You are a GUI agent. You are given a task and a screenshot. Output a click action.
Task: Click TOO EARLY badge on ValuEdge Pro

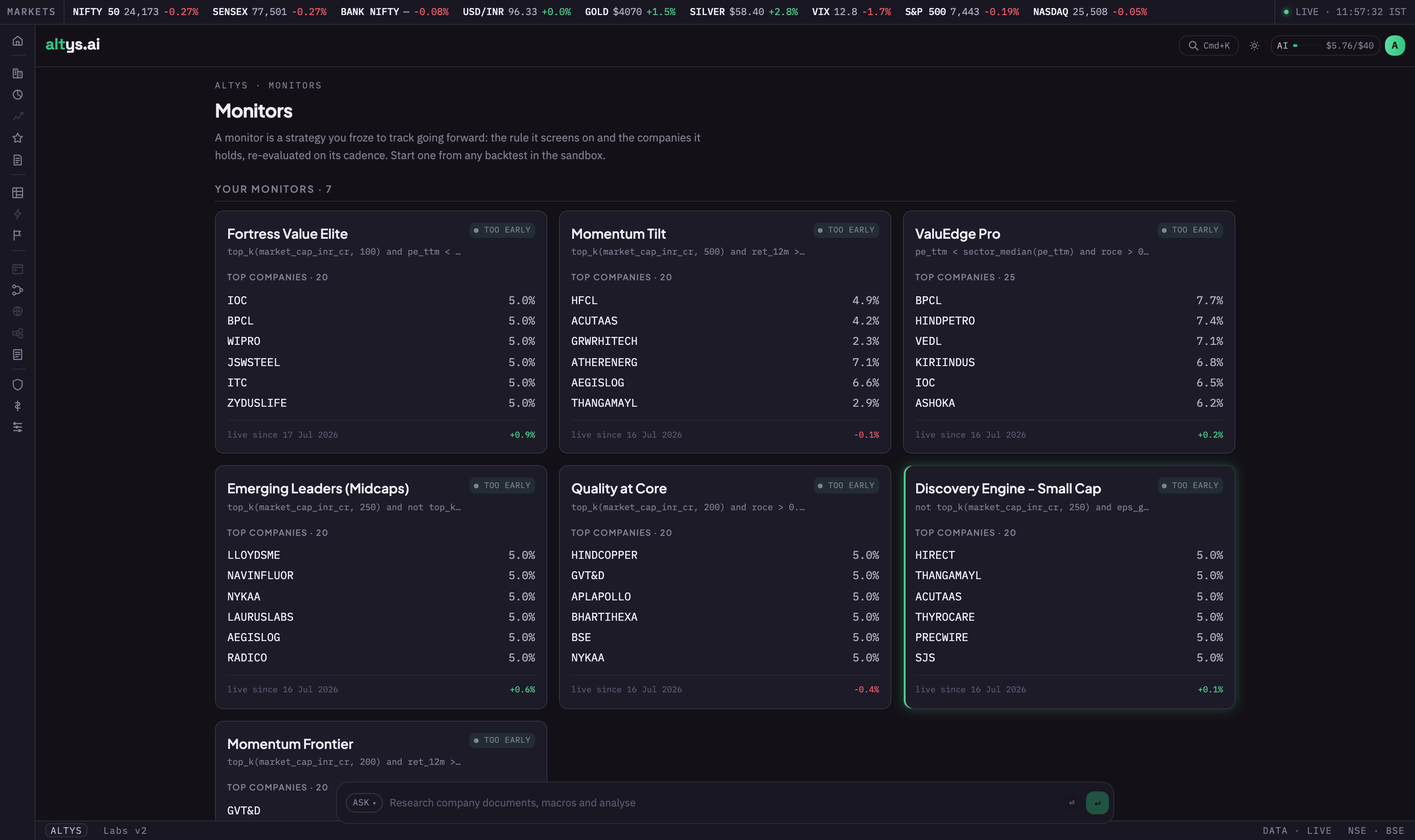[x=1190, y=230]
